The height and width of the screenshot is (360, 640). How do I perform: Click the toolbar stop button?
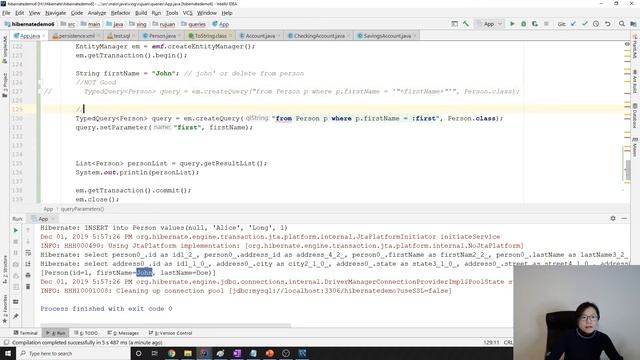(x=546, y=24)
